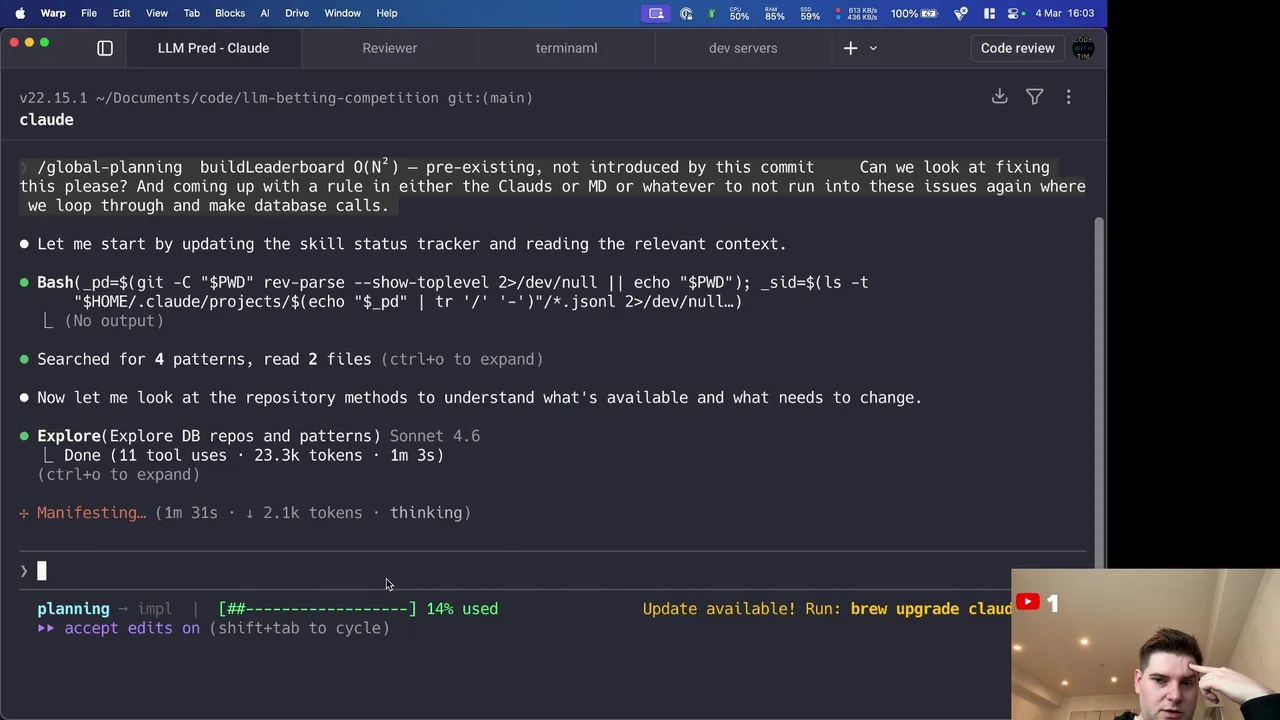
Task: Click the battery 100% indicator
Action: click(x=914, y=13)
